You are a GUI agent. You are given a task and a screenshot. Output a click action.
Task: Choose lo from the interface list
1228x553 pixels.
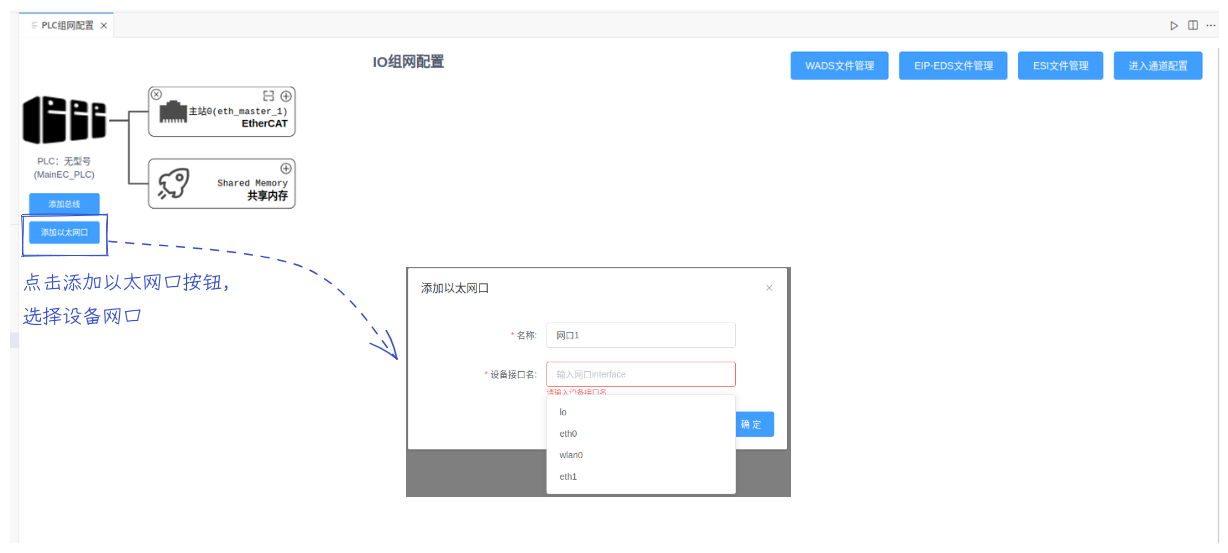641,412
